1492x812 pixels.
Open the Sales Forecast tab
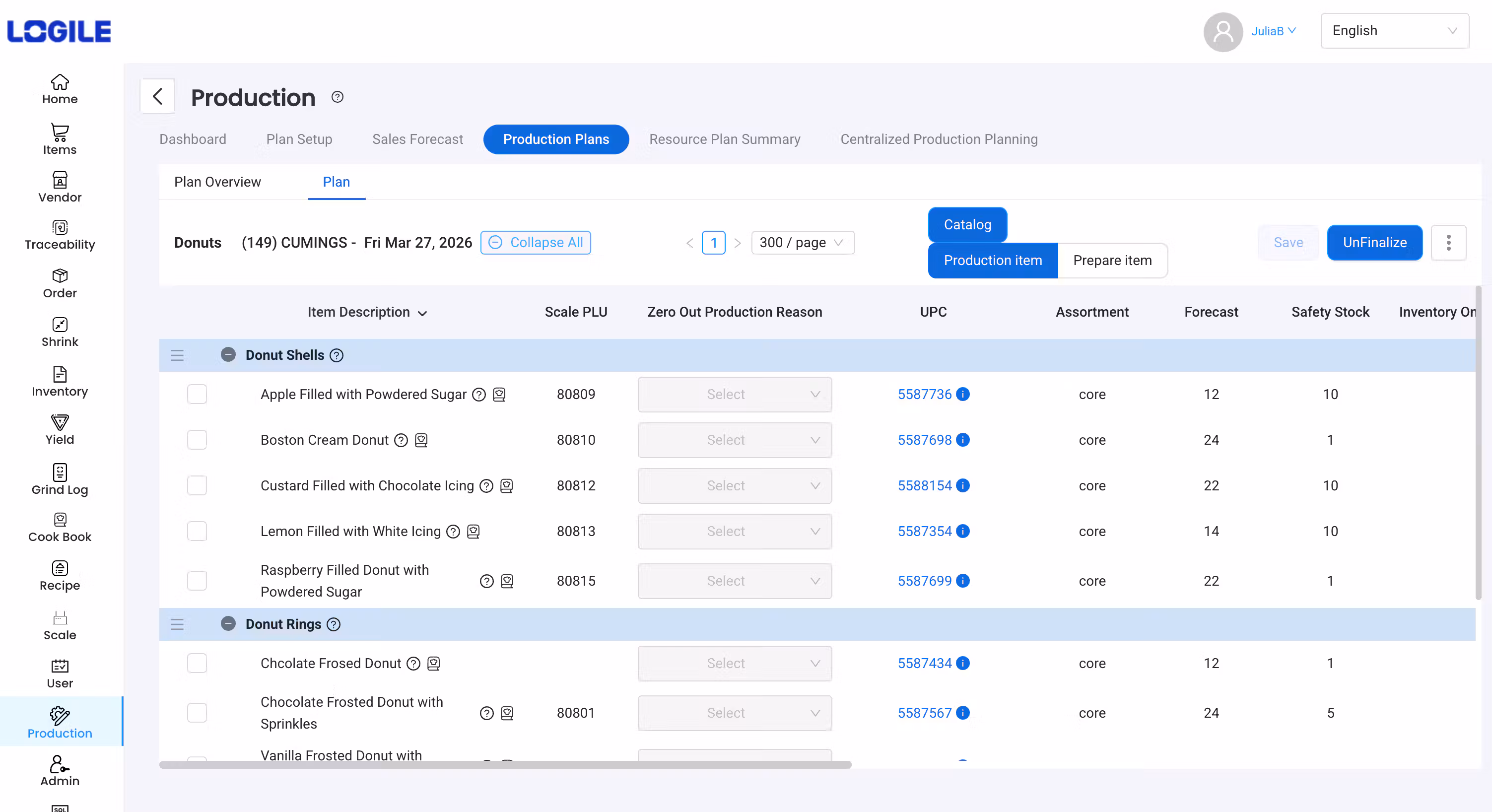[417, 139]
